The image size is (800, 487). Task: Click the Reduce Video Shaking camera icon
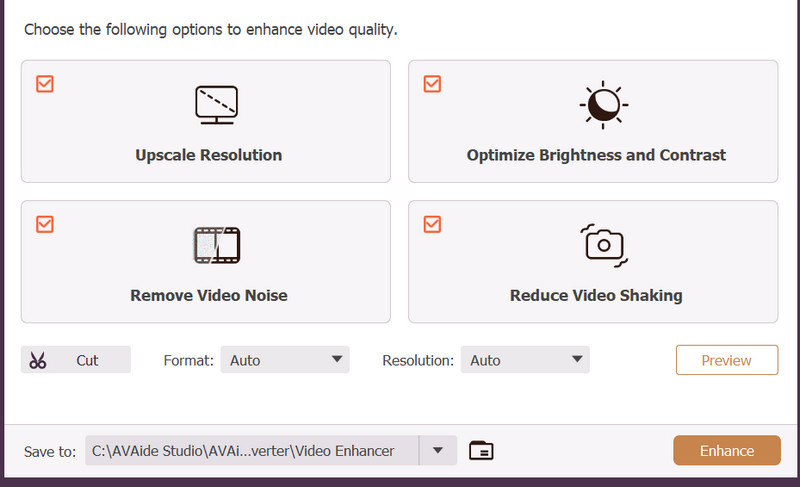click(604, 245)
